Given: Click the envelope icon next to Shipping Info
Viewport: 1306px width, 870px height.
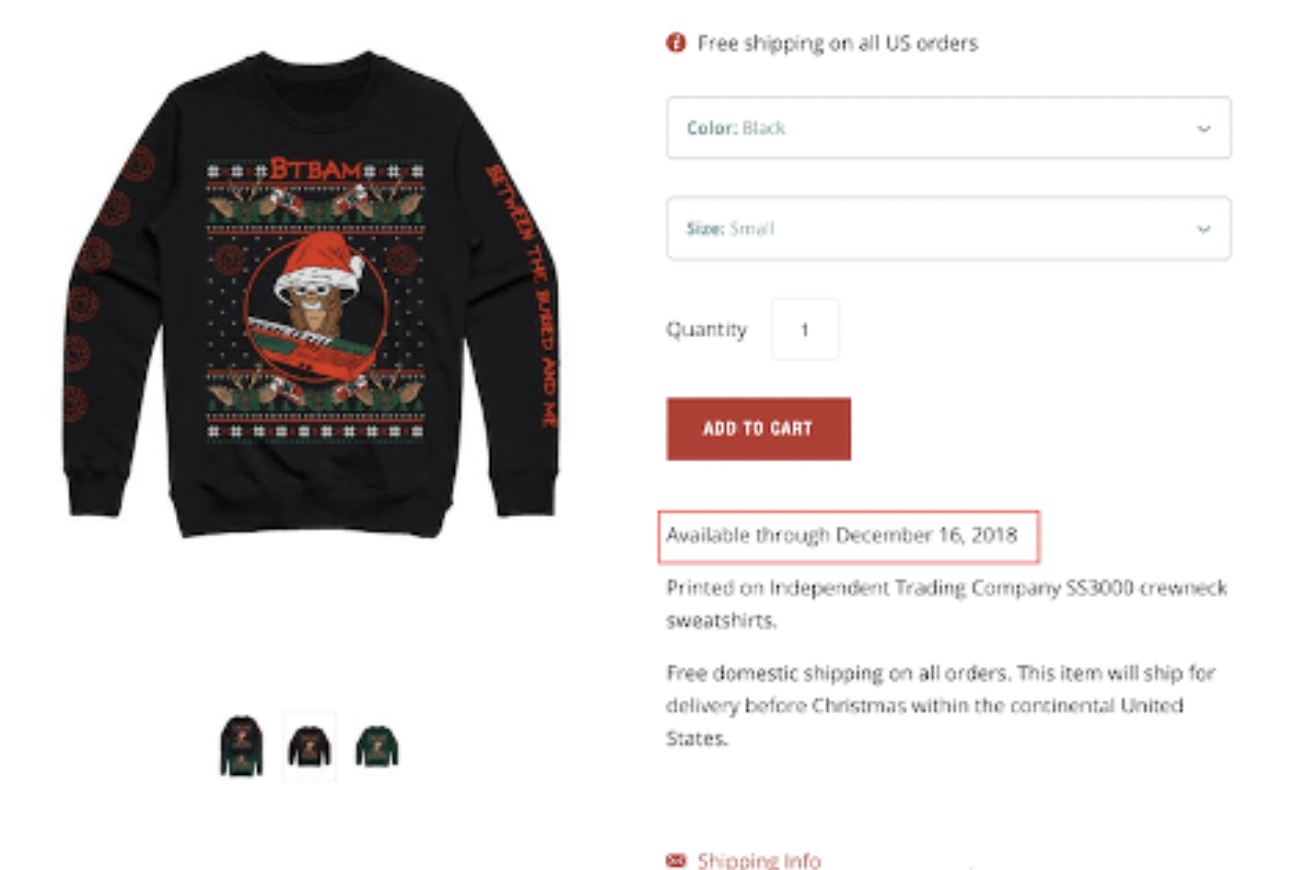Looking at the screenshot, I should point(676,860).
